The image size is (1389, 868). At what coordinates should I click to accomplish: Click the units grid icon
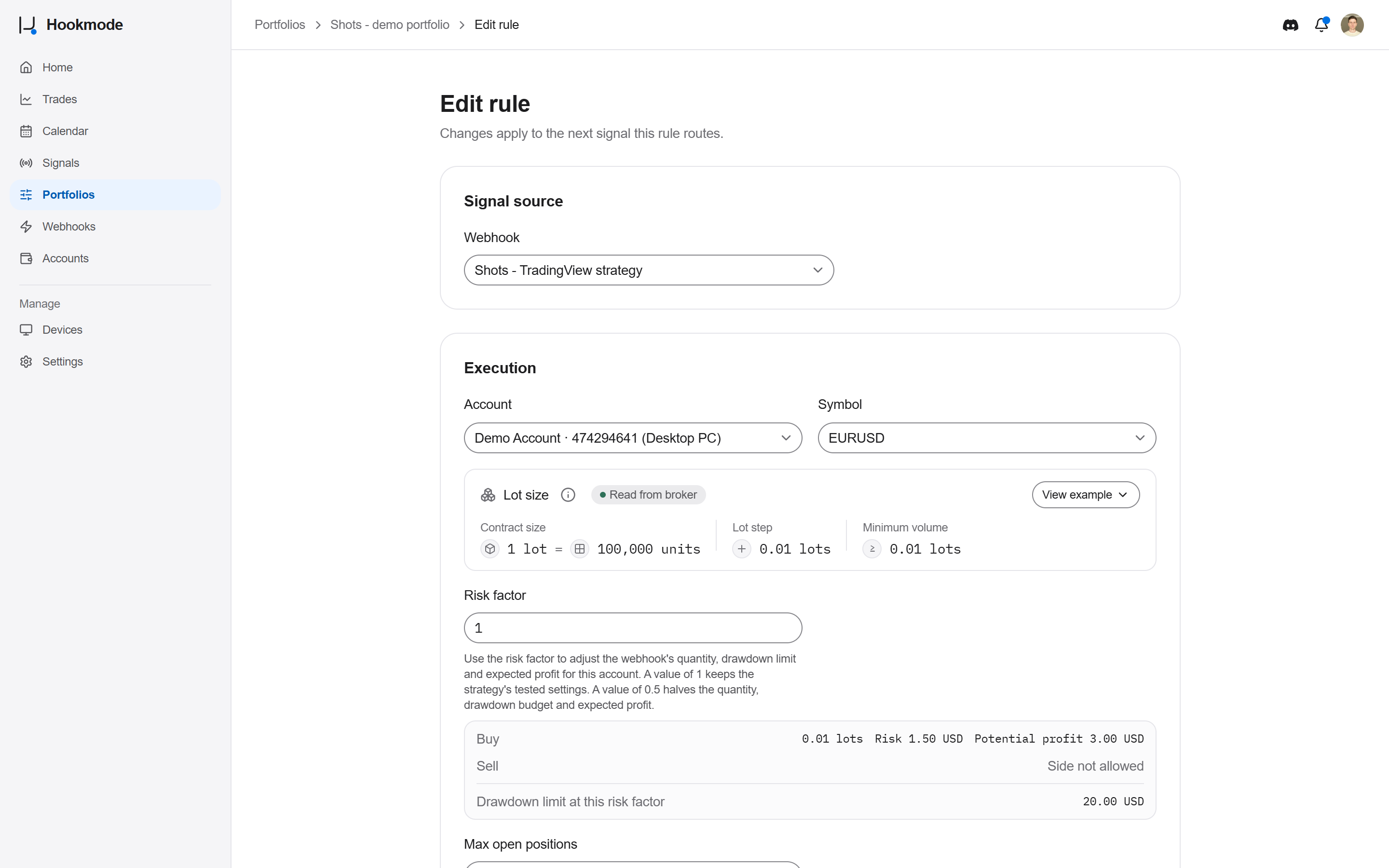point(580,549)
